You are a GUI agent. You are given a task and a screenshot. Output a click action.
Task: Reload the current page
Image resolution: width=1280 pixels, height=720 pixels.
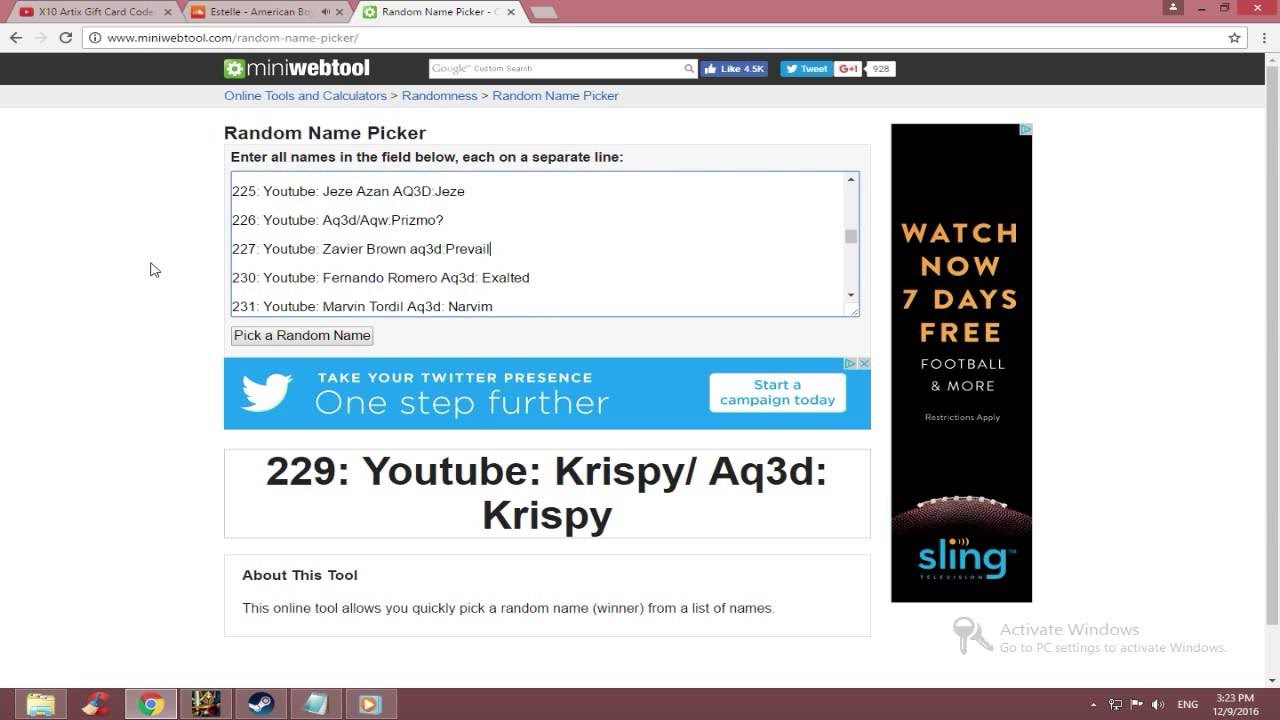point(66,38)
